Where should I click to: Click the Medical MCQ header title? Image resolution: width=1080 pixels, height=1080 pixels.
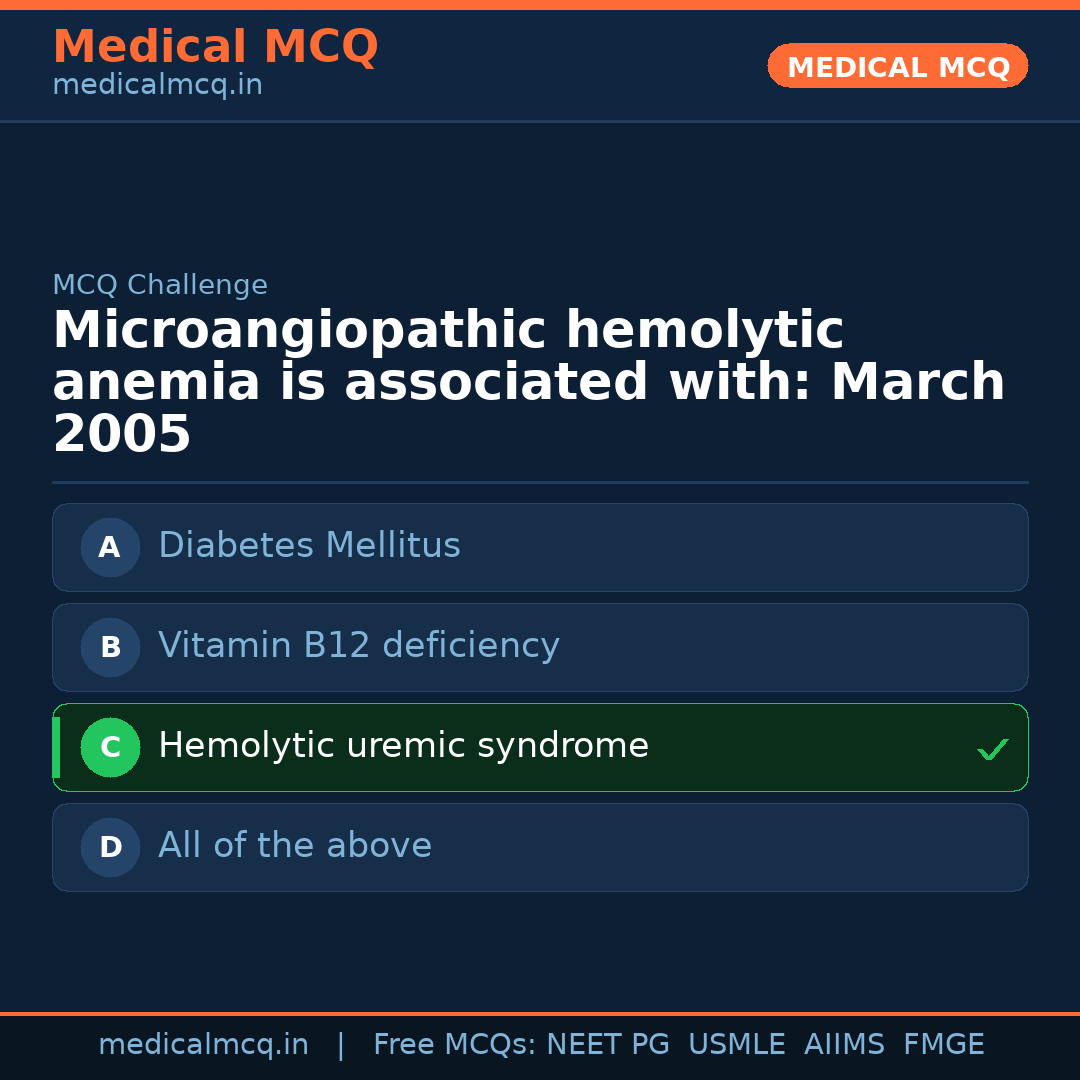pos(215,47)
